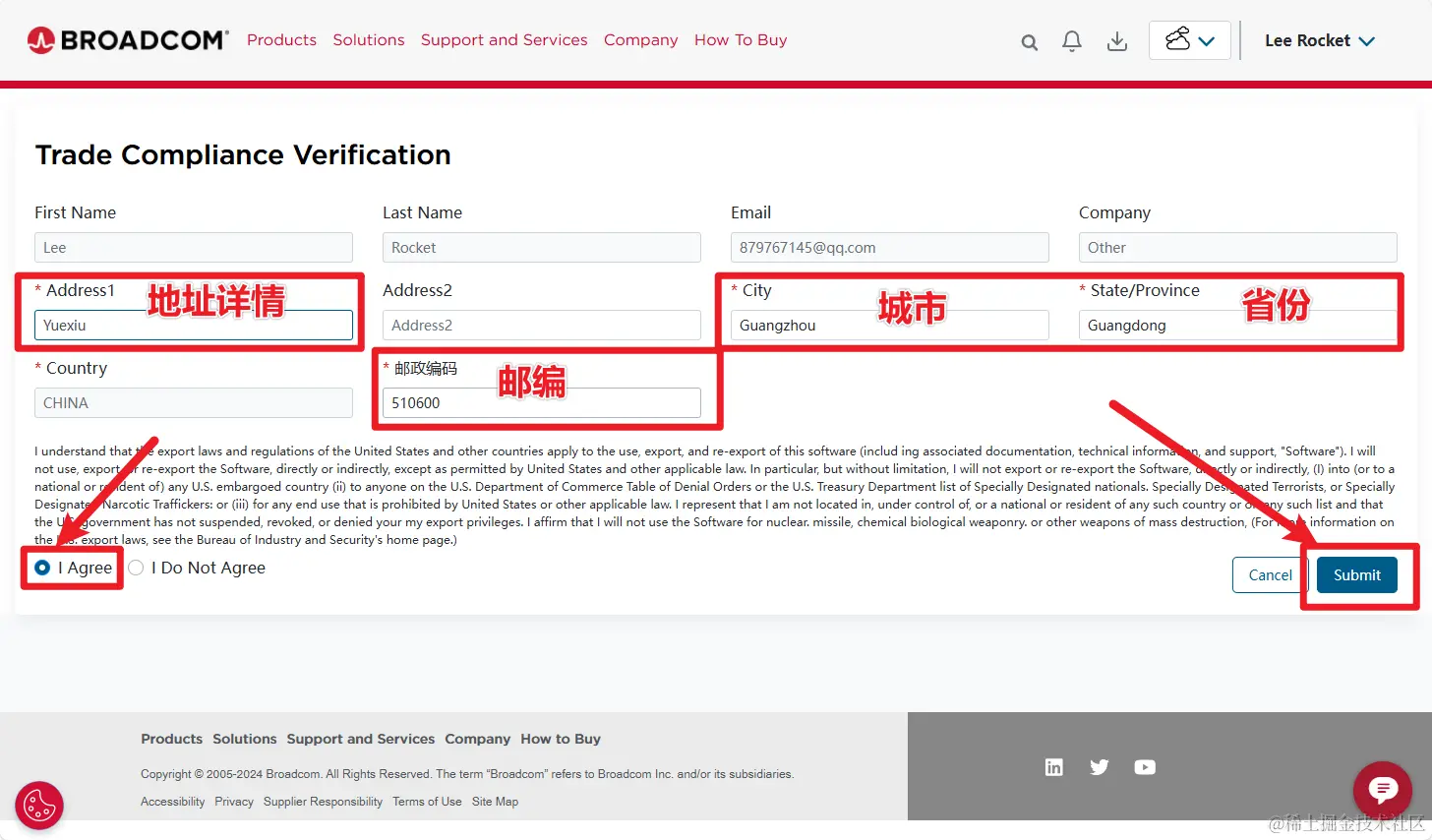Click the Email field
This screenshot has height=840, width=1432.
[890, 248]
